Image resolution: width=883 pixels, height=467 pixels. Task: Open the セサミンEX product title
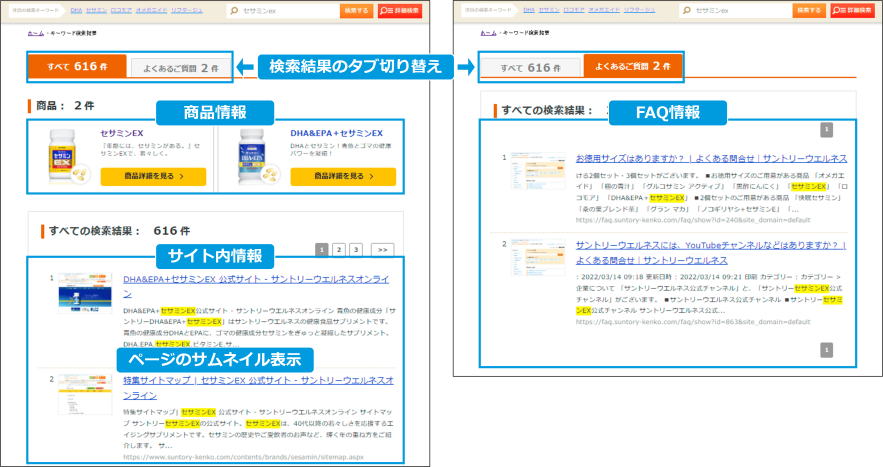pos(122,134)
